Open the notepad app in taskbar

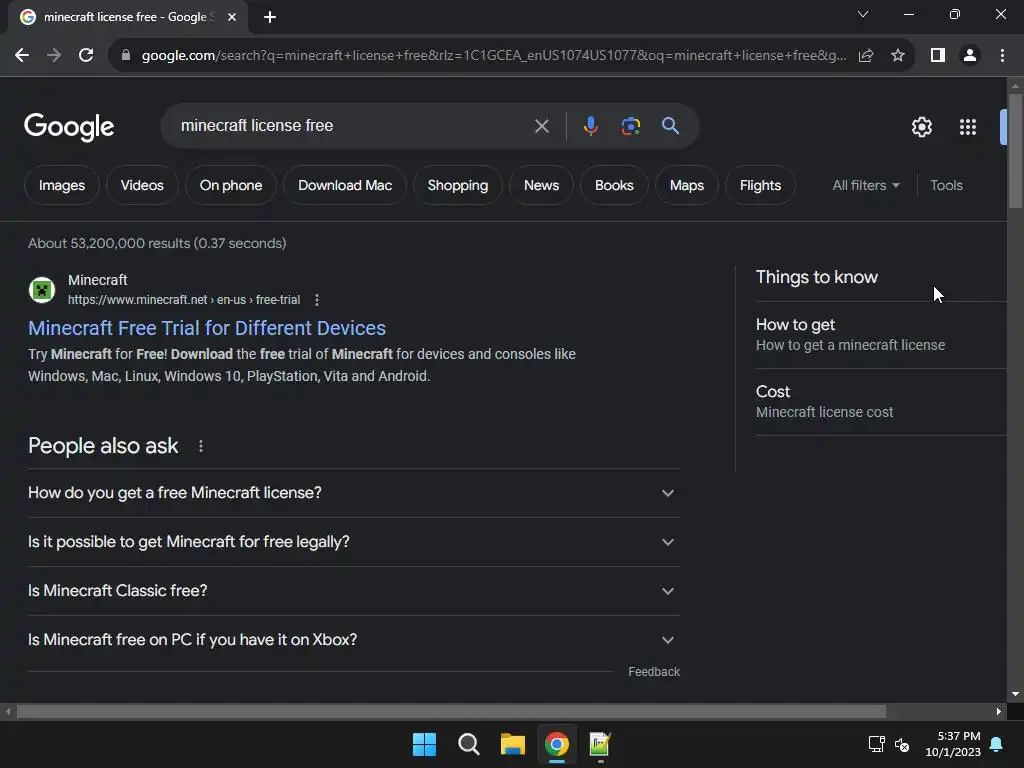pyautogui.click(x=600, y=744)
